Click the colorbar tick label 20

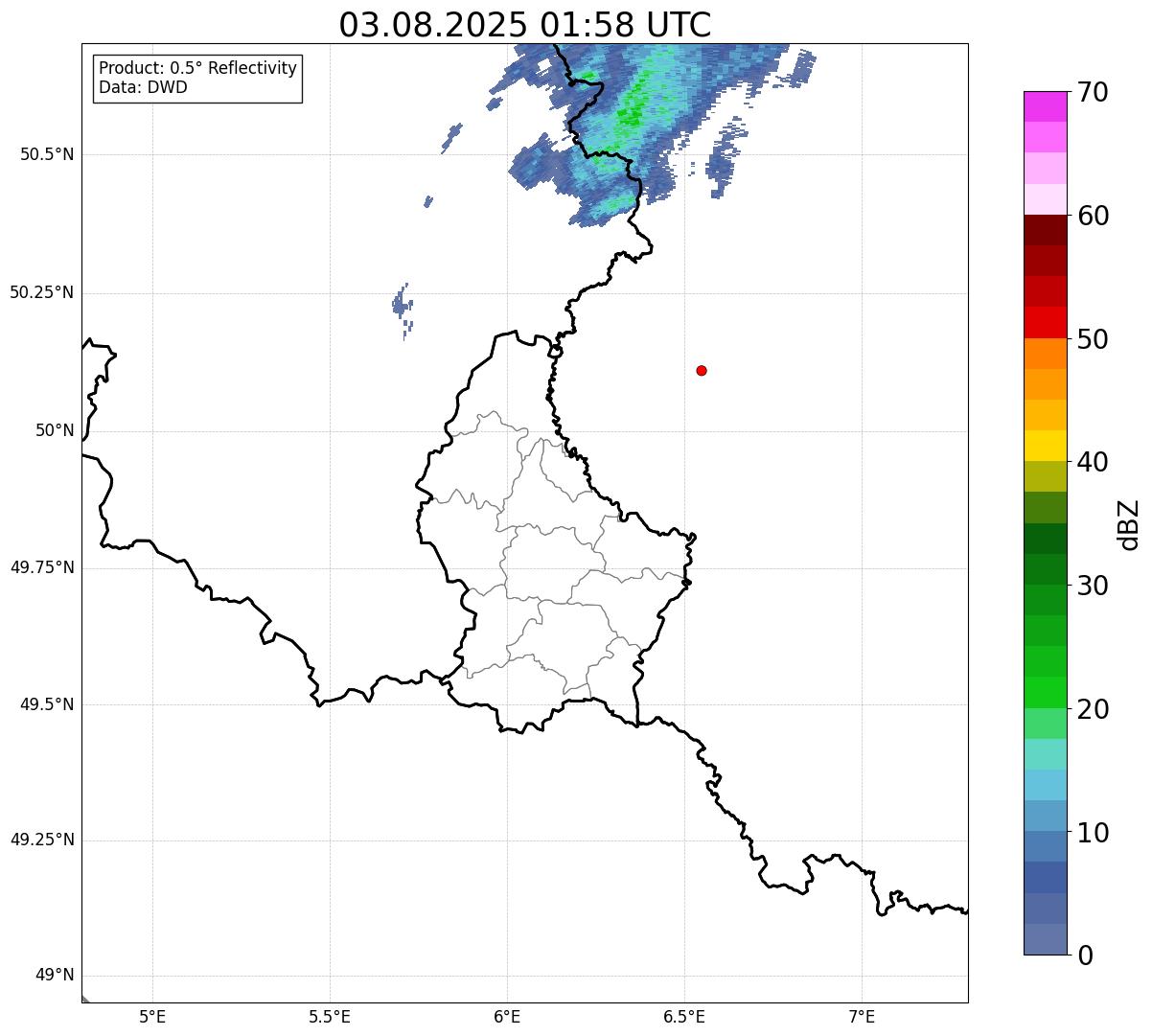1093,709
